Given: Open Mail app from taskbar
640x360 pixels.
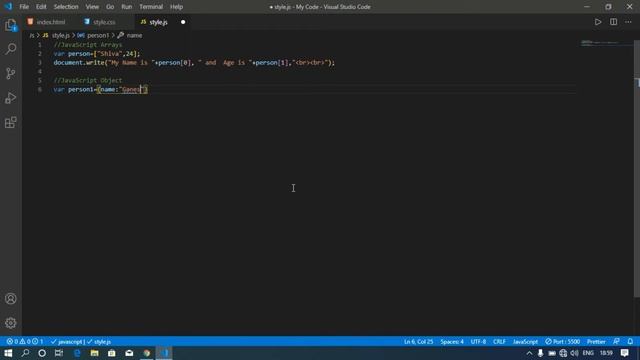Looking at the screenshot, I should click(129, 353).
